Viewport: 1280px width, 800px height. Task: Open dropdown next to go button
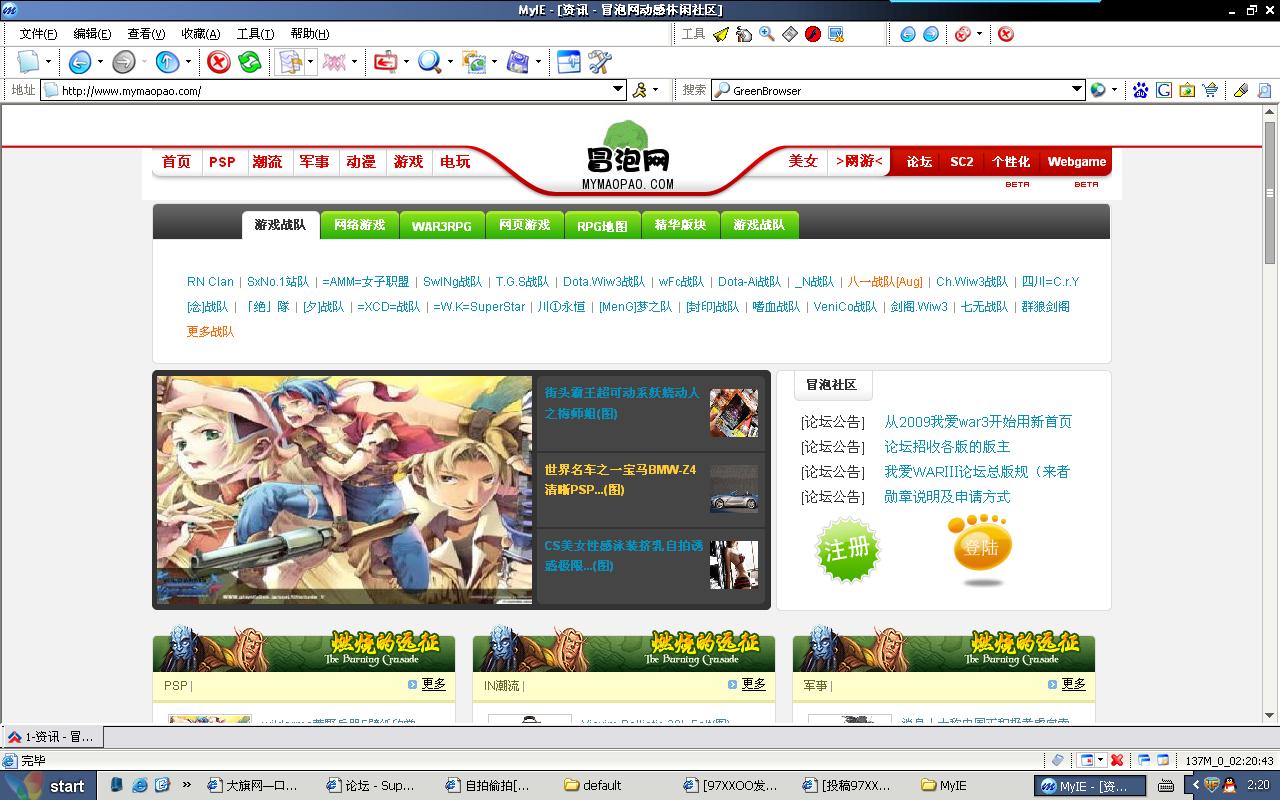(x=656, y=90)
